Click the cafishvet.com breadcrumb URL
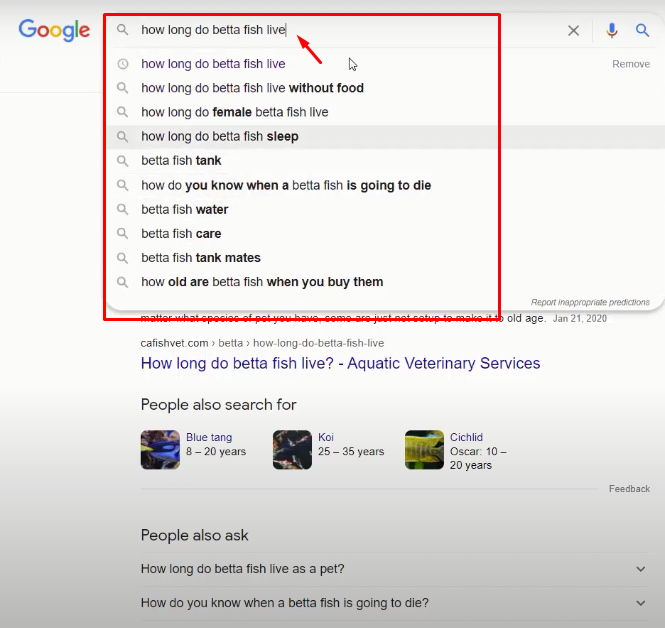The image size is (665, 628). (262, 343)
